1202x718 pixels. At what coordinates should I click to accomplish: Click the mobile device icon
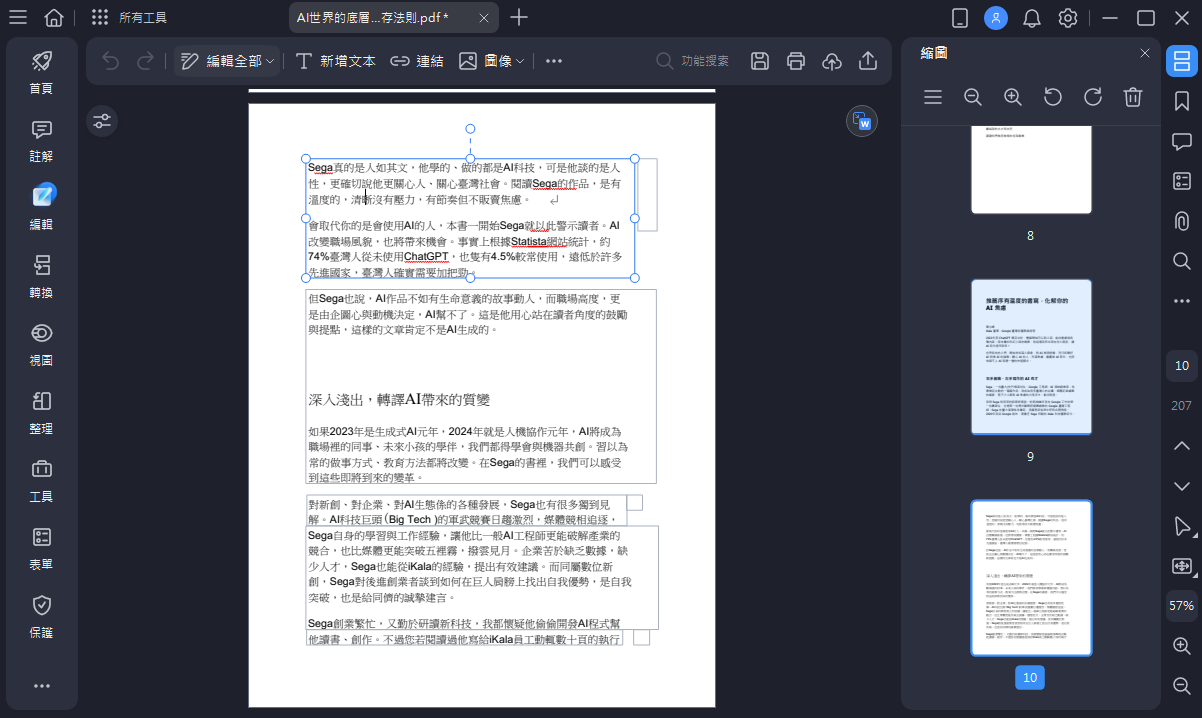[960, 17]
